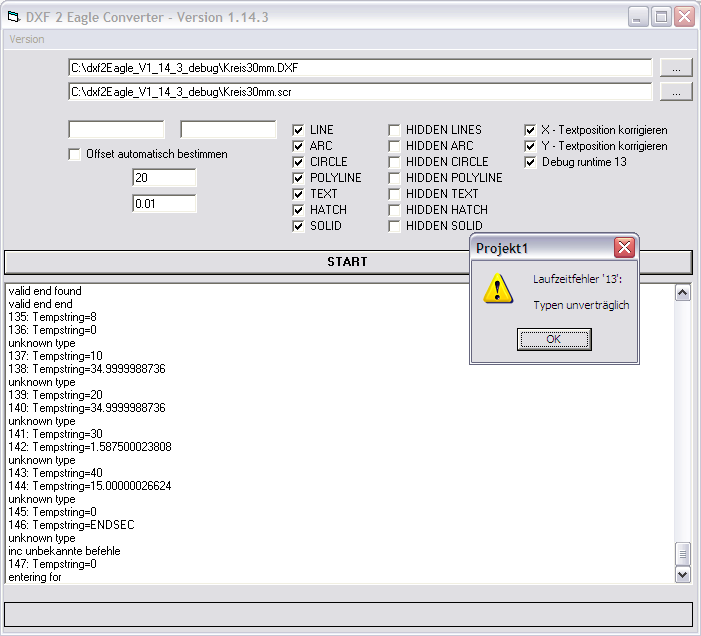Click the first empty offset field

click(116, 130)
